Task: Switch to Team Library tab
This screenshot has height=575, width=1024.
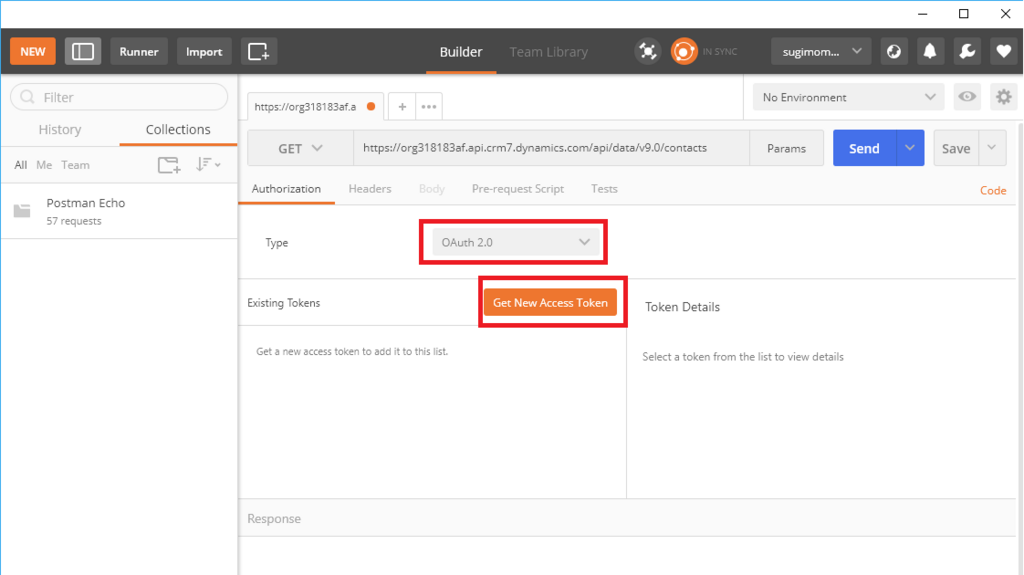Action: [x=549, y=52]
